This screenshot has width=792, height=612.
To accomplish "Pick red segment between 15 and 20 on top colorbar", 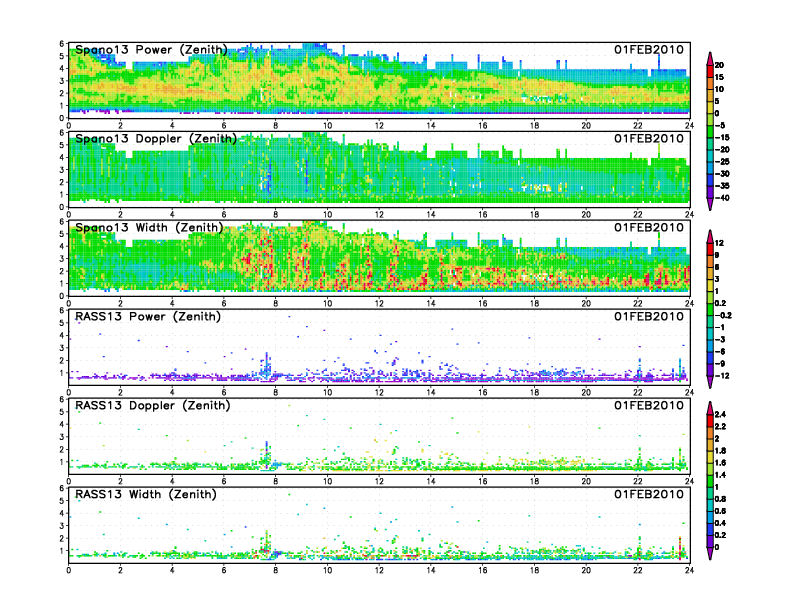I will (x=710, y=71).
